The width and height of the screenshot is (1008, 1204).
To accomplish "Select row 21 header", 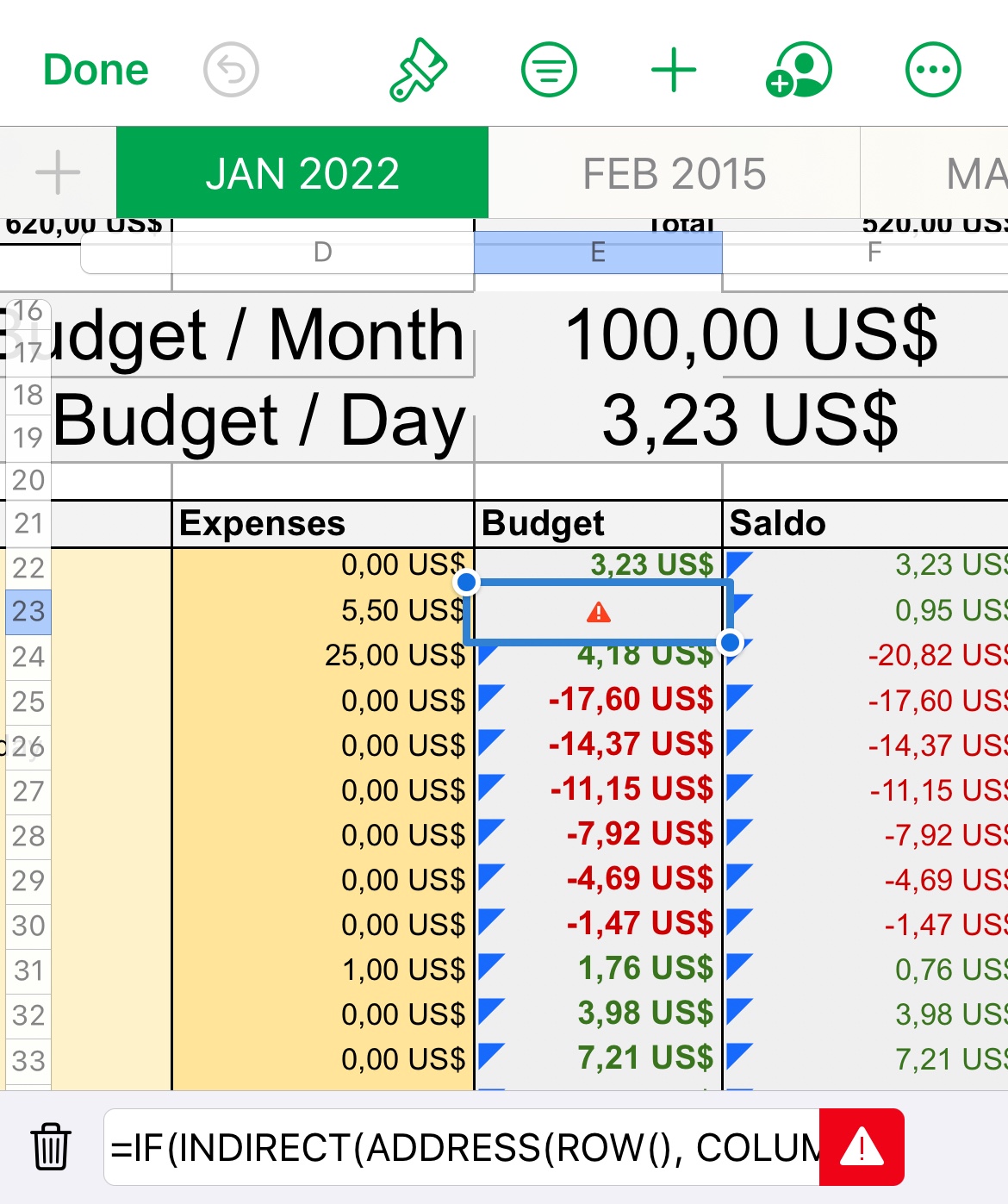I will (x=28, y=523).
